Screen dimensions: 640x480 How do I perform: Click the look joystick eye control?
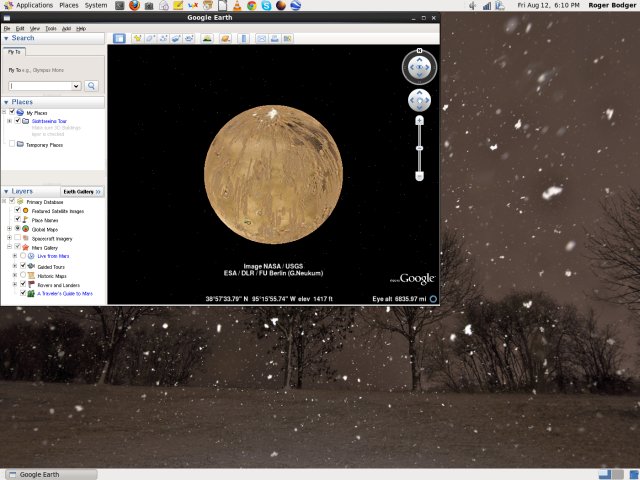419,67
